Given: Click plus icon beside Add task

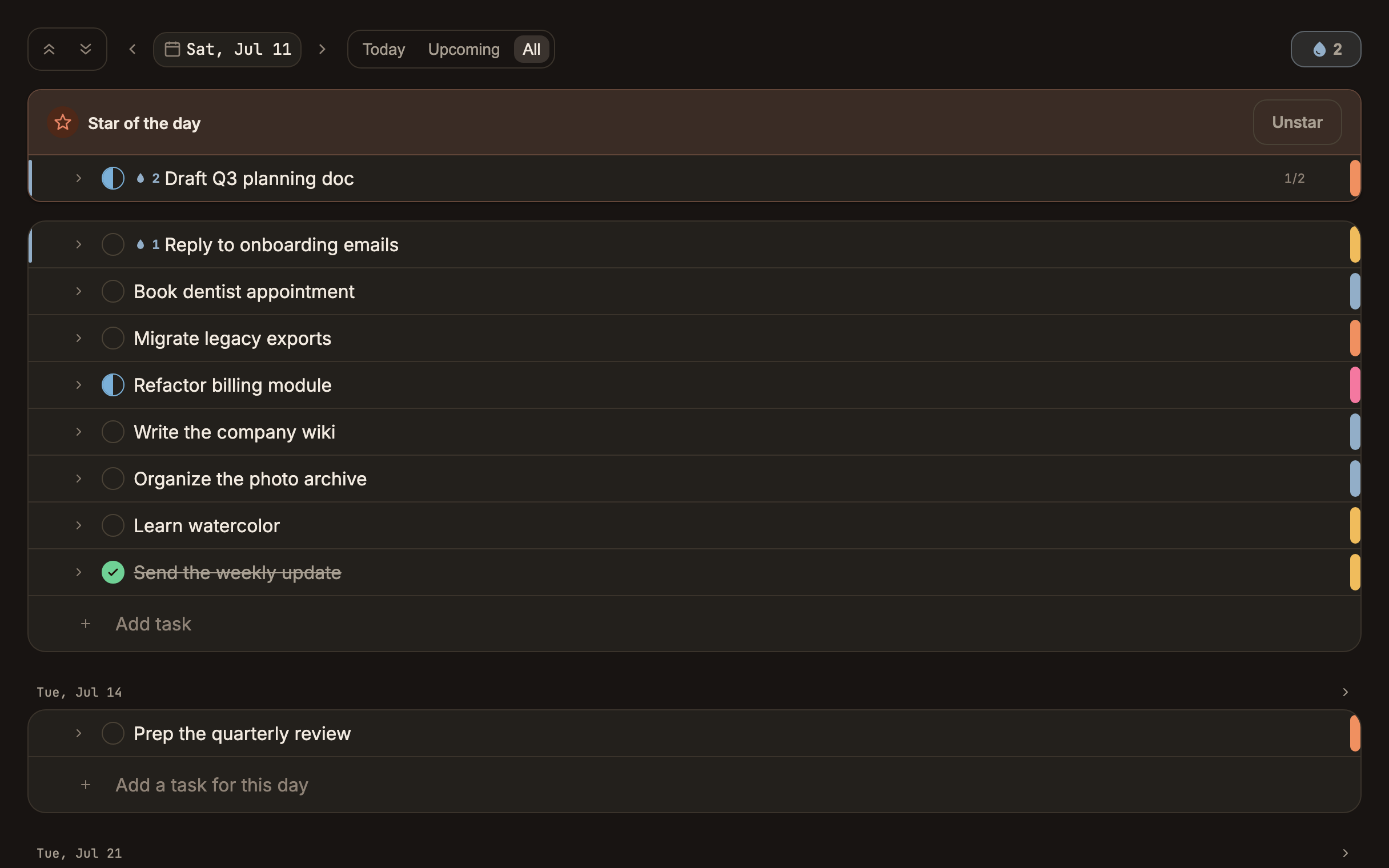Looking at the screenshot, I should 86,624.
